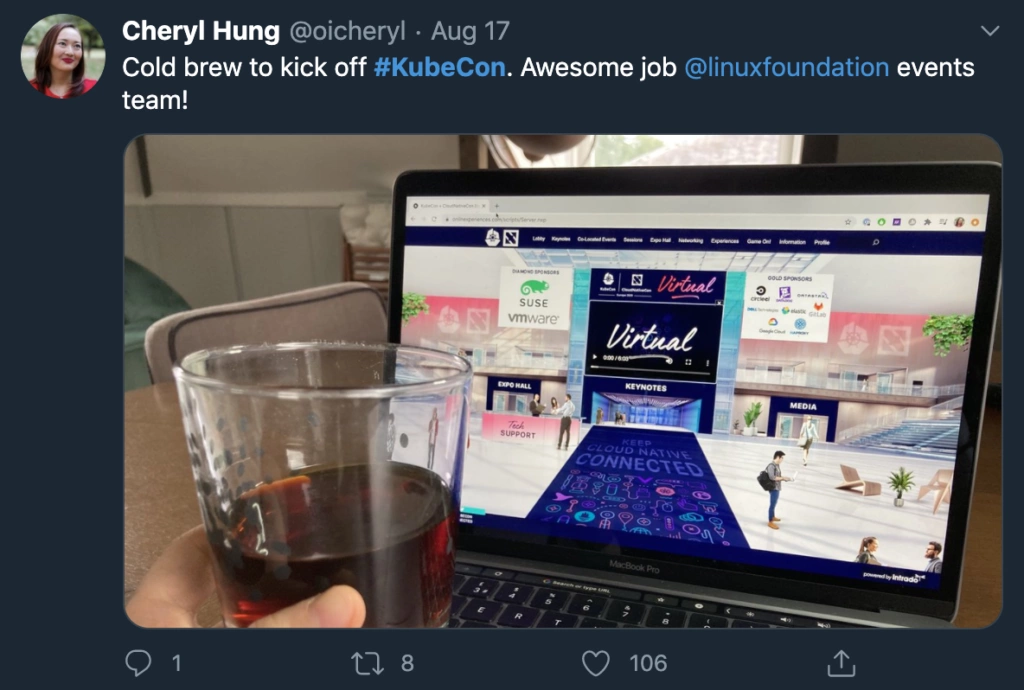
Task: Visit the @linuxfoundation mention
Action: click(786, 67)
